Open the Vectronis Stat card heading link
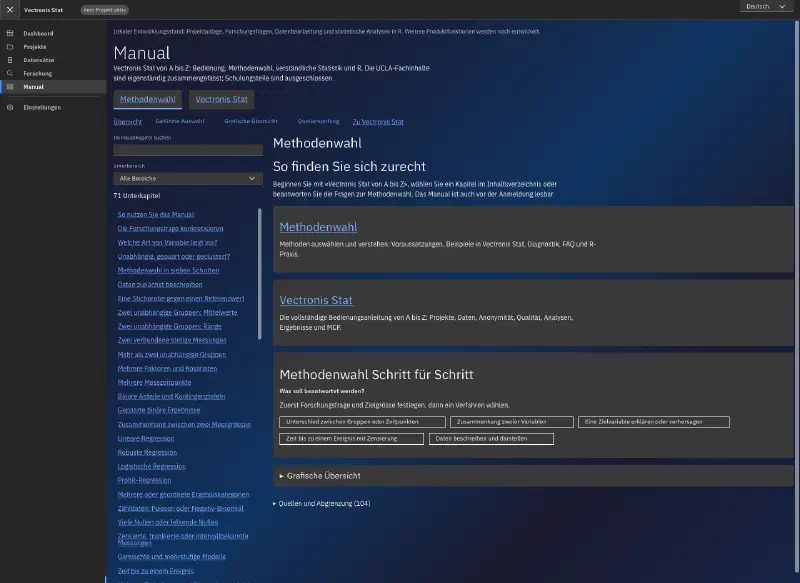The height and width of the screenshot is (583, 800). coord(316,300)
